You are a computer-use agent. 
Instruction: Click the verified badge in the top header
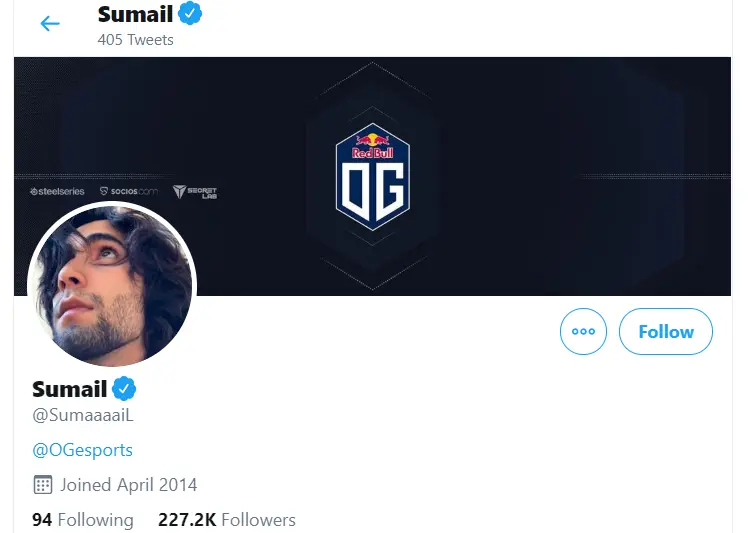click(190, 14)
